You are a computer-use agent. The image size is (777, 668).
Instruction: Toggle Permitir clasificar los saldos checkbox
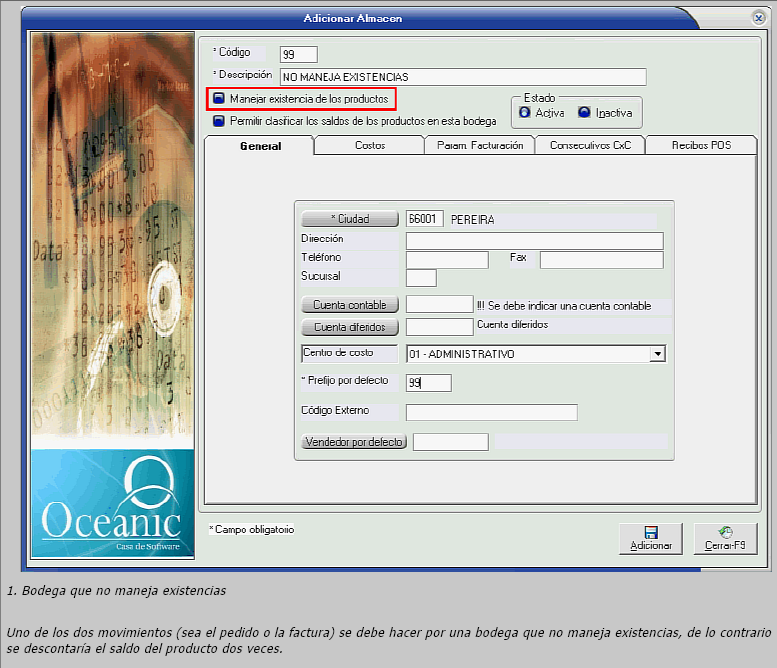click(x=219, y=121)
